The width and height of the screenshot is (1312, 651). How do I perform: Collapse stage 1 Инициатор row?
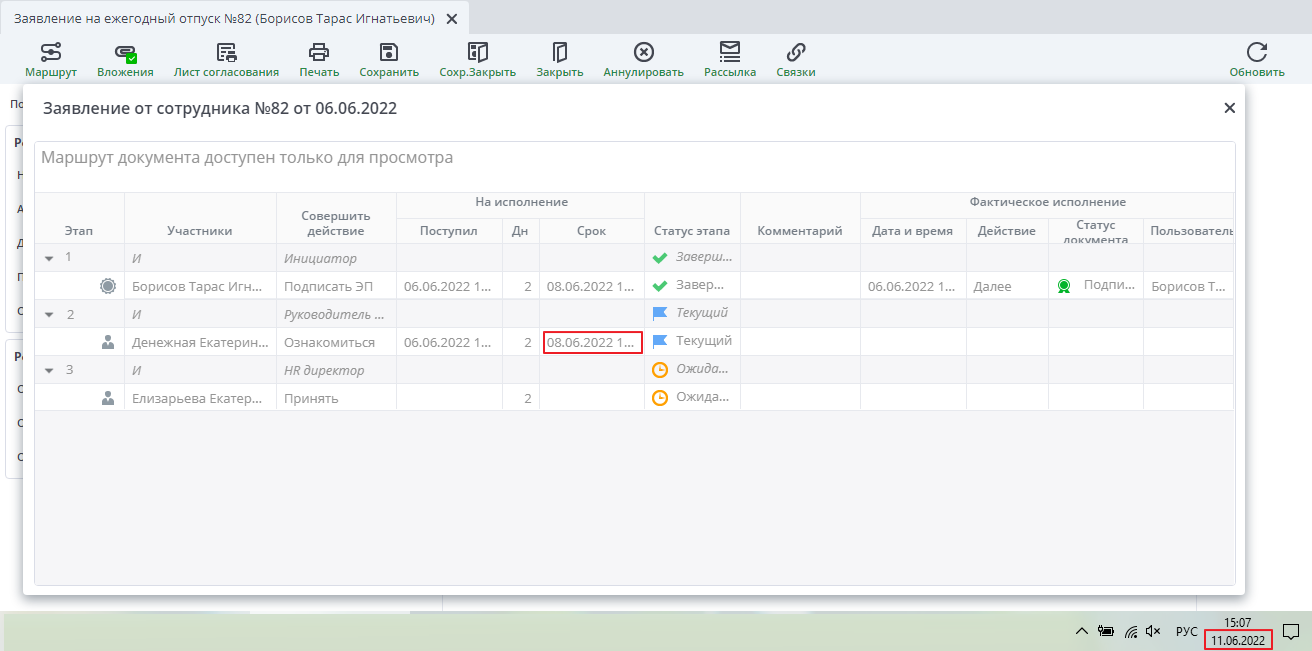pyautogui.click(x=49, y=258)
